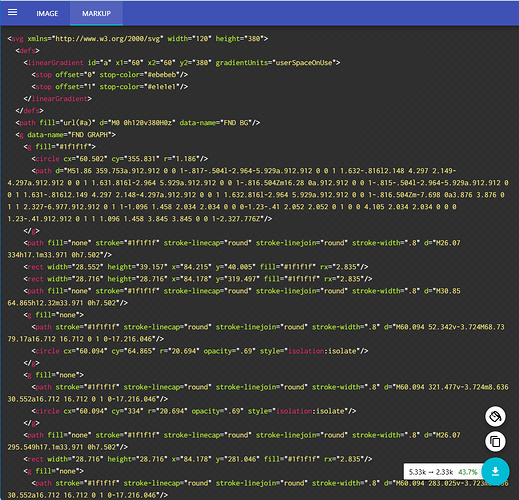
Task: Click the circle cx="60.502" element line
Action: (x=120, y=159)
